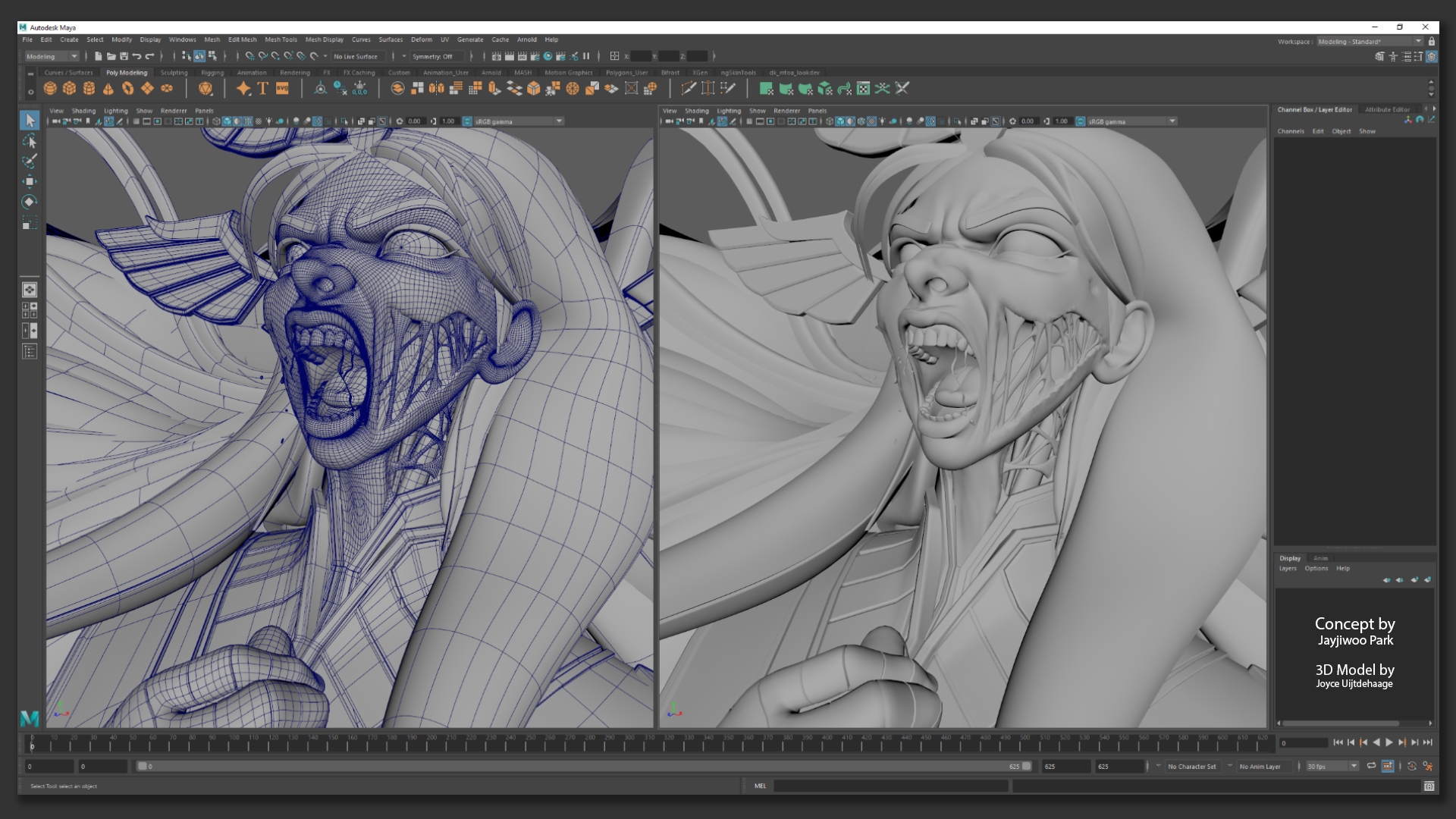Click the Open Scene folder icon
1456x819 pixels.
point(111,56)
